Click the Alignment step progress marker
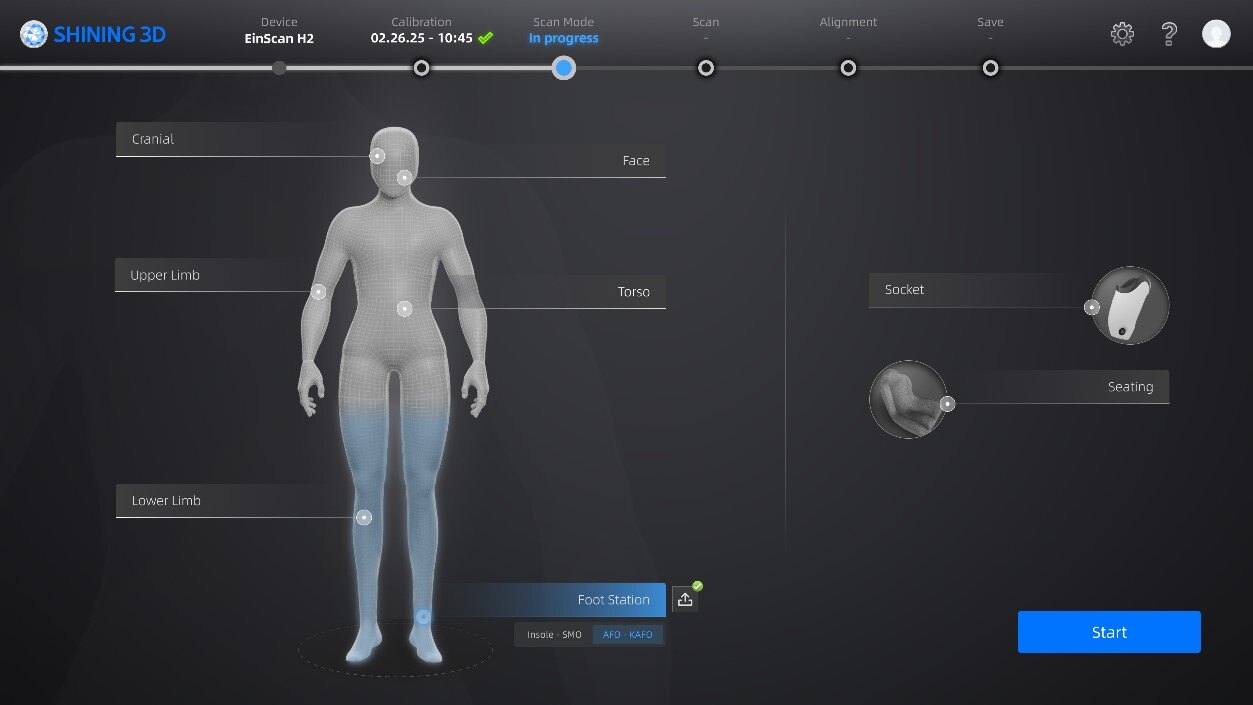Image resolution: width=1253 pixels, height=705 pixels. coord(848,68)
